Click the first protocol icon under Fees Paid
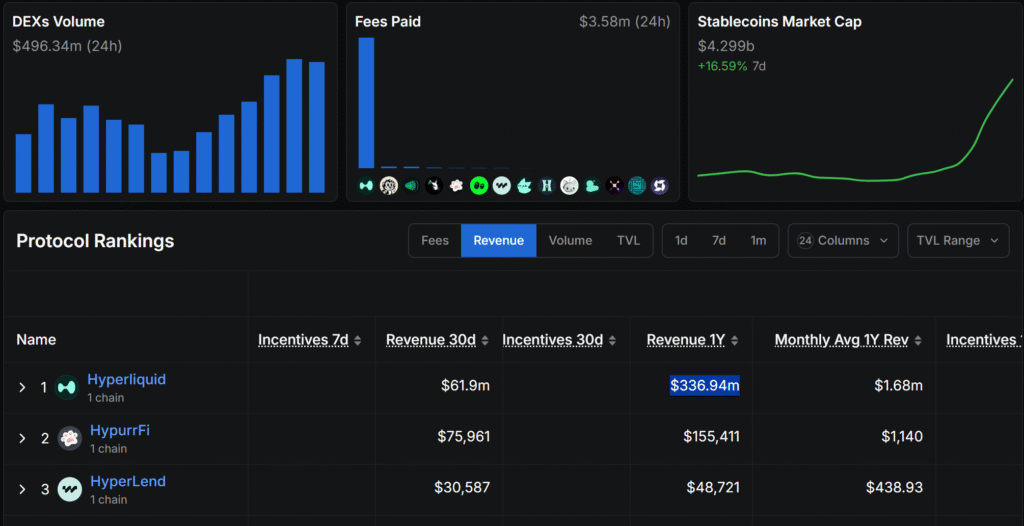Viewport: 1024px width, 526px height. pos(366,185)
